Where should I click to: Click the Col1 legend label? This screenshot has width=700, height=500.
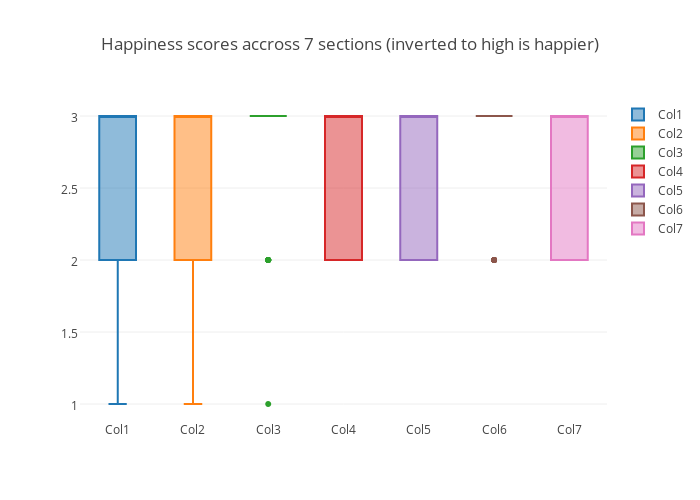[x=670, y=114]
